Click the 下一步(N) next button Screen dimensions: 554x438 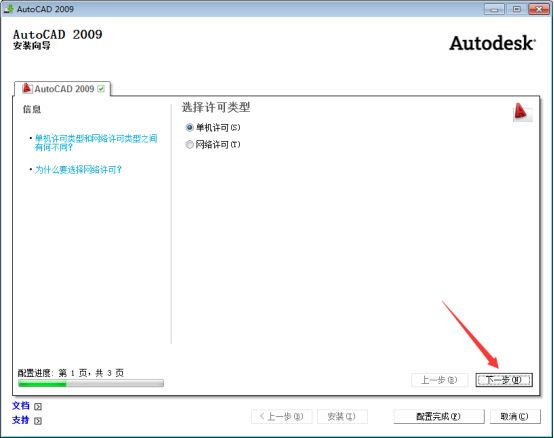(x=504, y=380)
